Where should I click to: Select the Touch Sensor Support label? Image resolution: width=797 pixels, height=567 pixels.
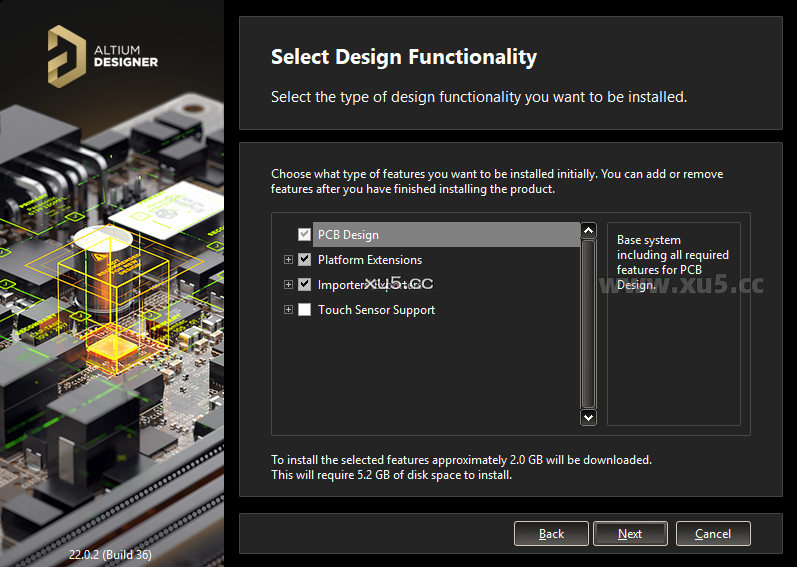click(x=376, y=310)
